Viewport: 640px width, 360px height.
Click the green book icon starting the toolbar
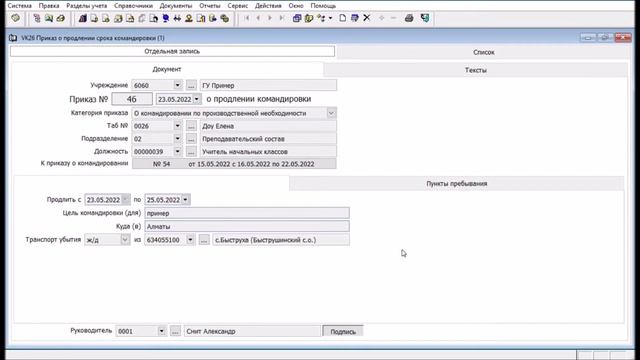[16, 18]
